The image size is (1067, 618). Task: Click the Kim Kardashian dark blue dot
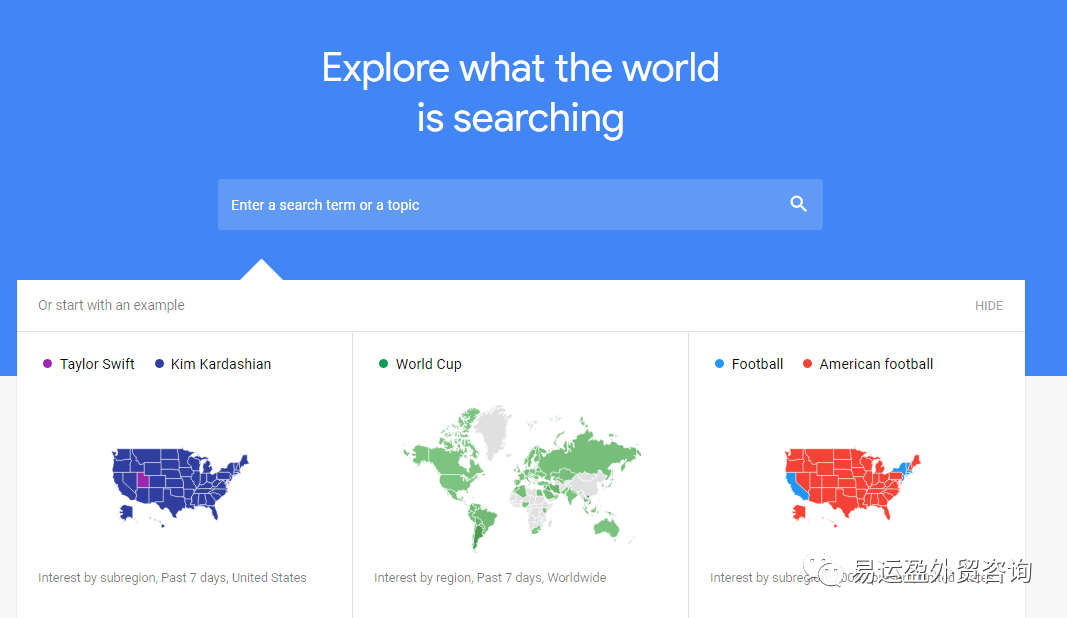click(159, 363)
